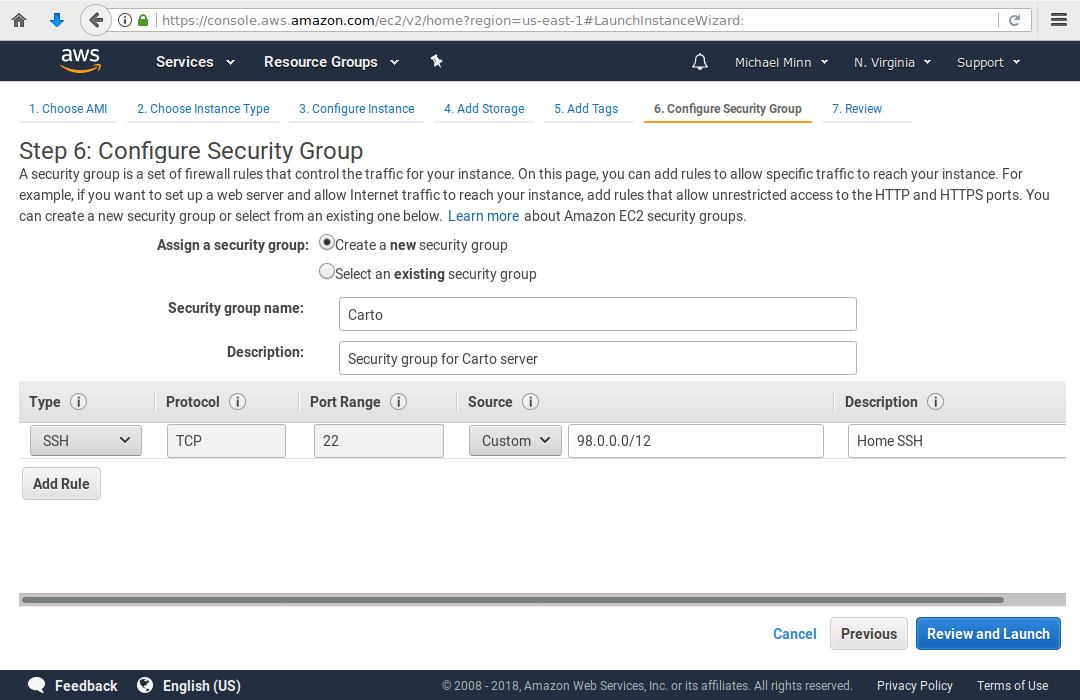Click the browser downloads arrow icon
The image size is (1080, 700).
point(57,20)
